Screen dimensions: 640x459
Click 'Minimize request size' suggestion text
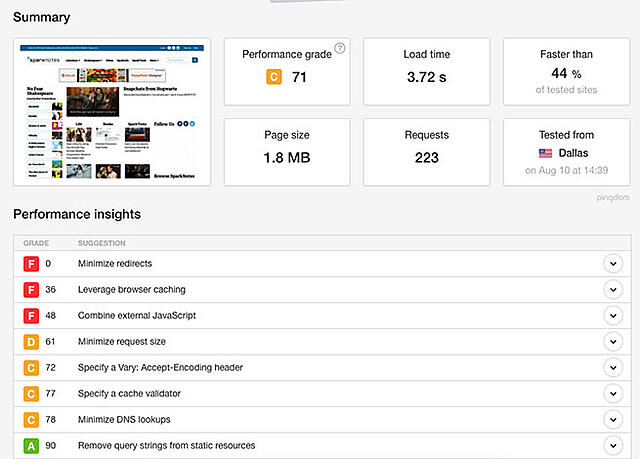click(122, 342)
